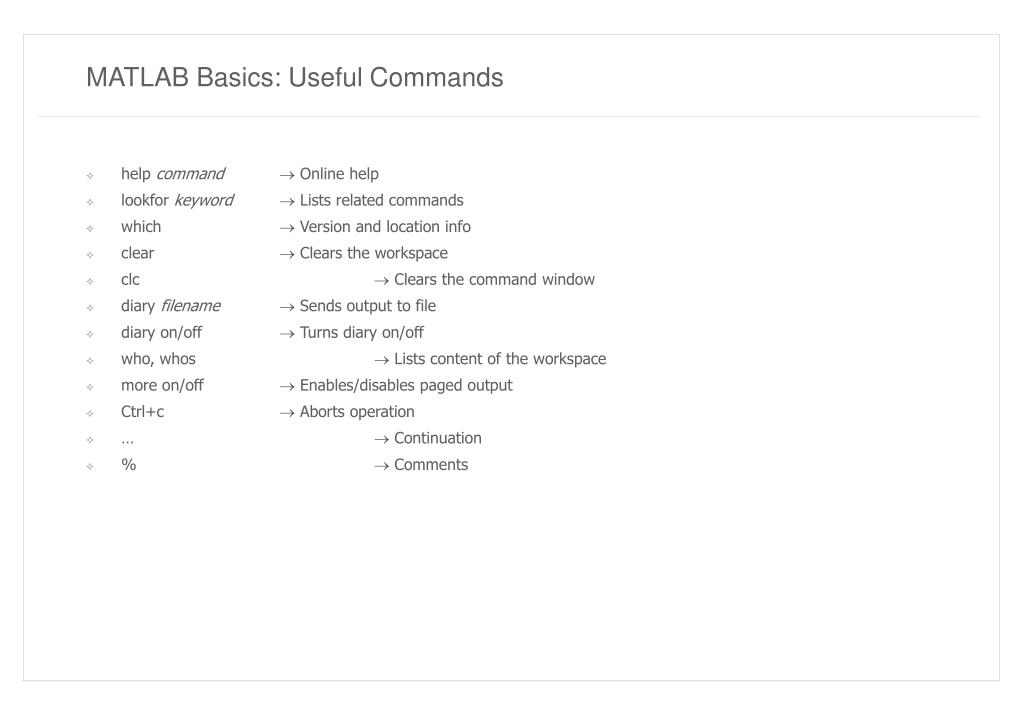Click the 'Version and location info' text

coord(385,226)
